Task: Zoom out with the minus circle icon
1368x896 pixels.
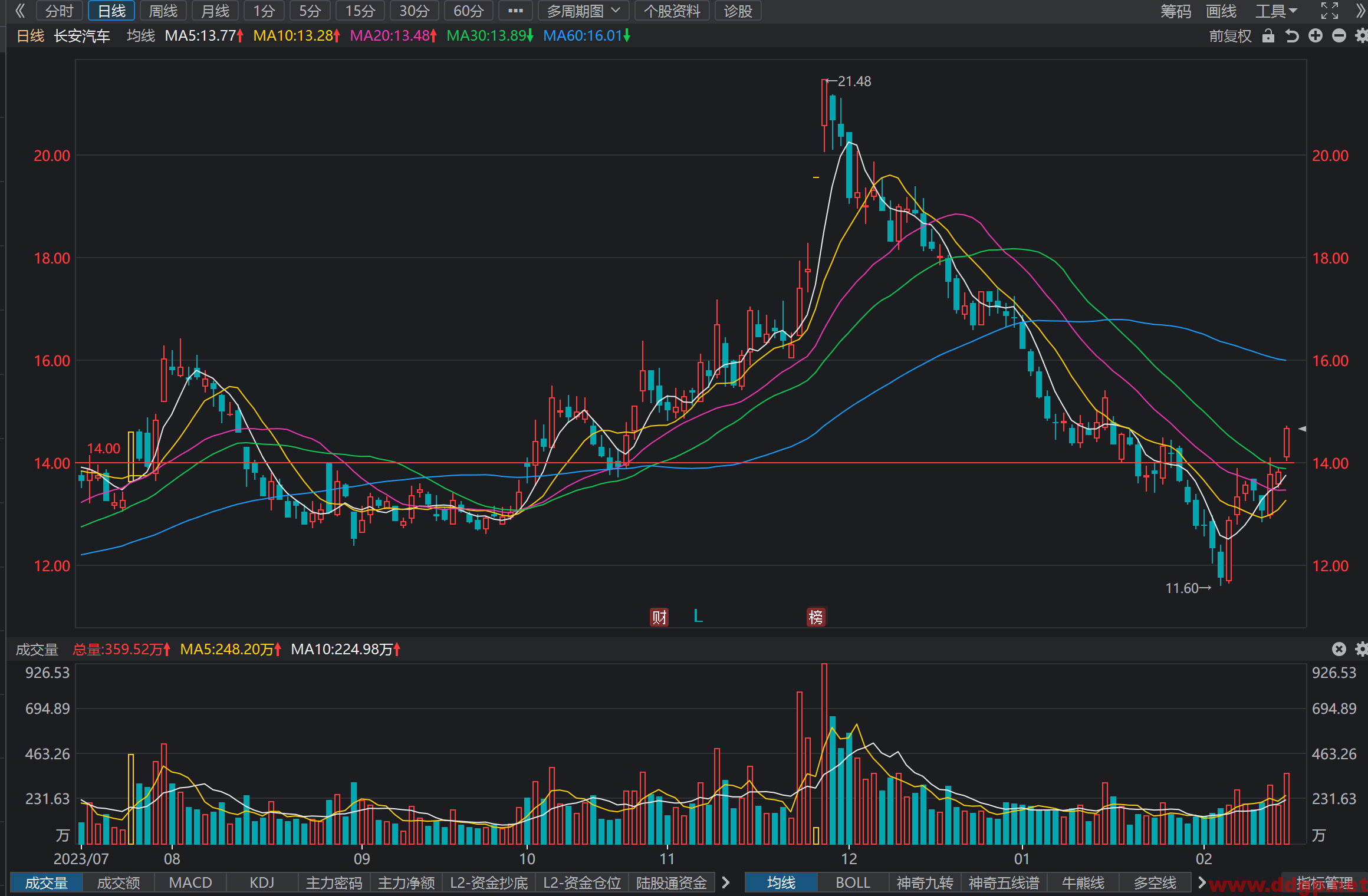Action: [1339, 36]
